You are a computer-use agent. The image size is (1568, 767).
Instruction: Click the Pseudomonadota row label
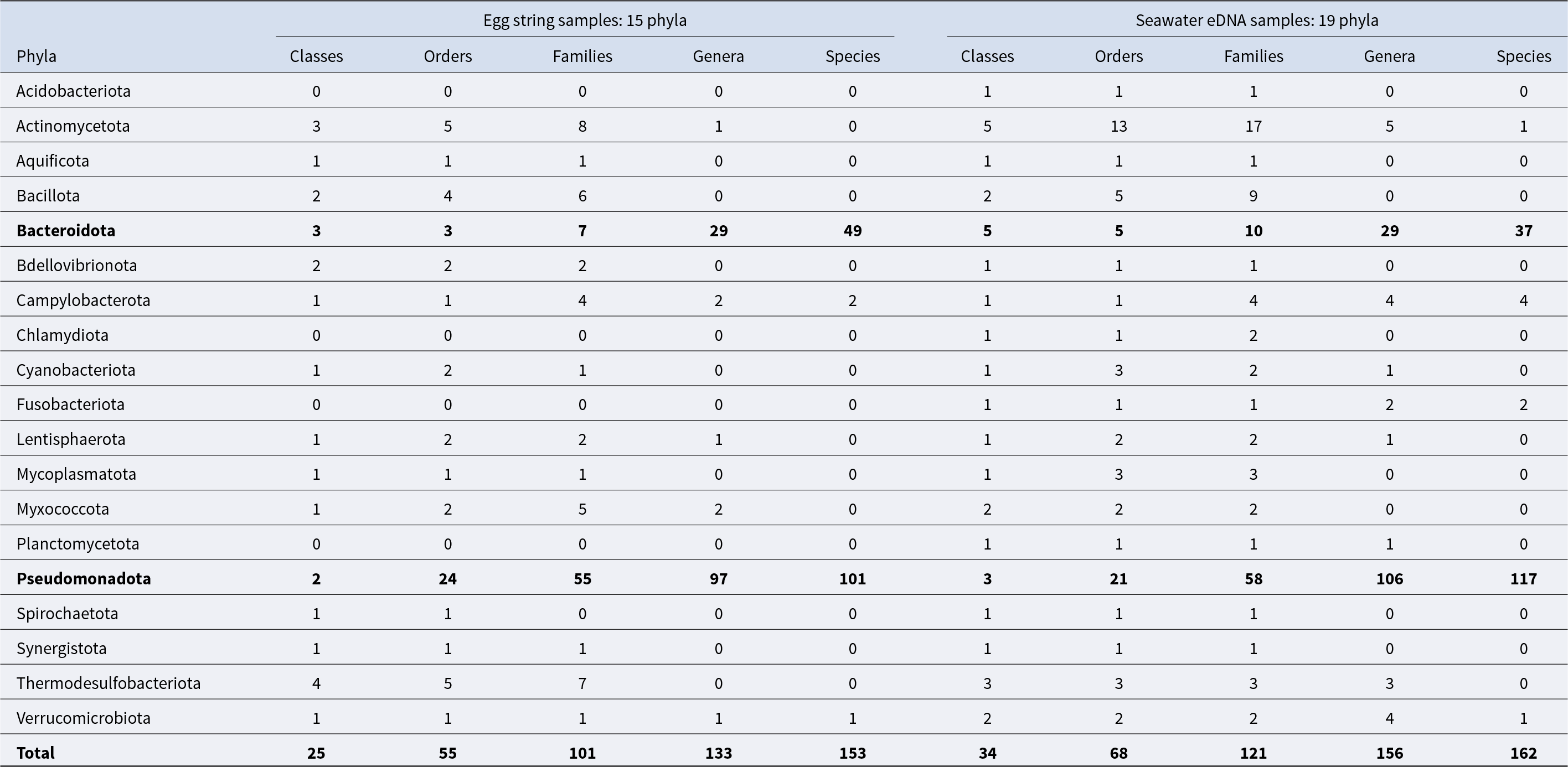coord(84,578)
